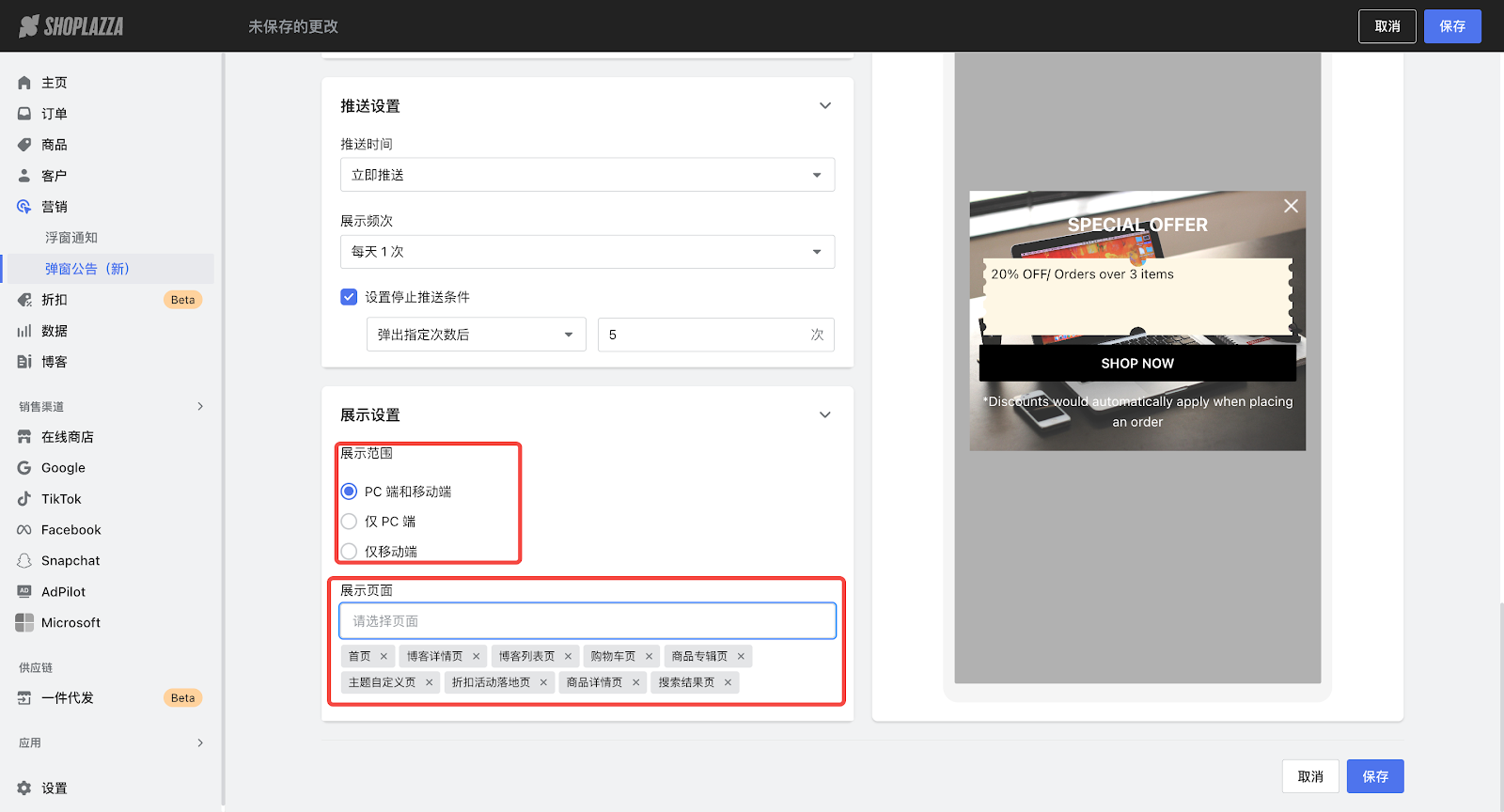Click the Google G icon
The width and height of the screenshot is (1504, 812).
(24, 468)
